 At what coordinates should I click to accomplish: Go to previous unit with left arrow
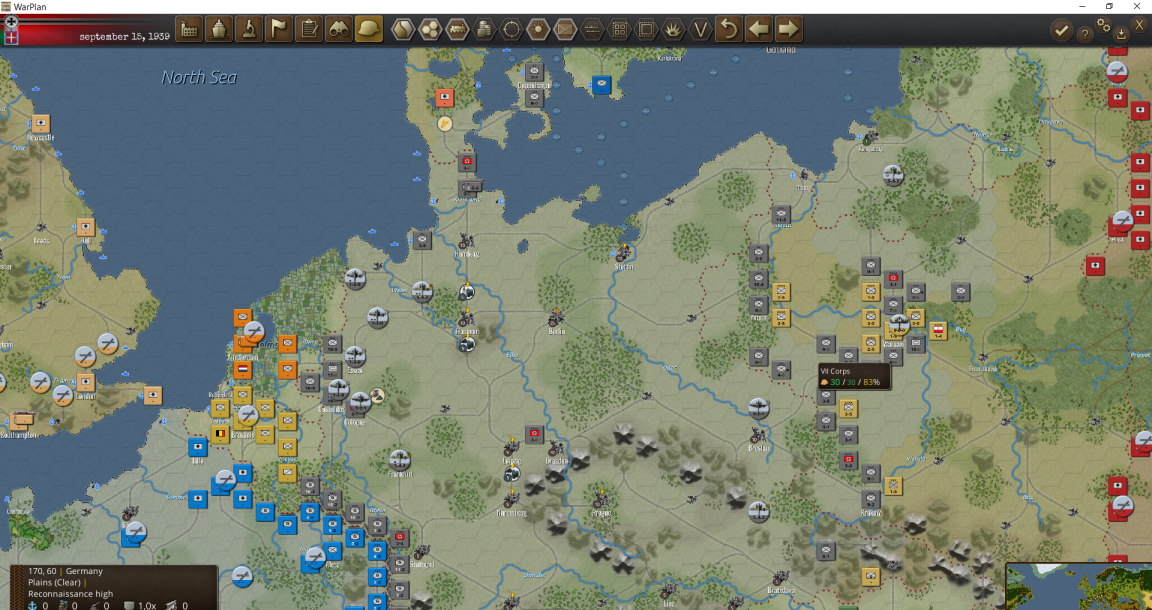[759, 30]
